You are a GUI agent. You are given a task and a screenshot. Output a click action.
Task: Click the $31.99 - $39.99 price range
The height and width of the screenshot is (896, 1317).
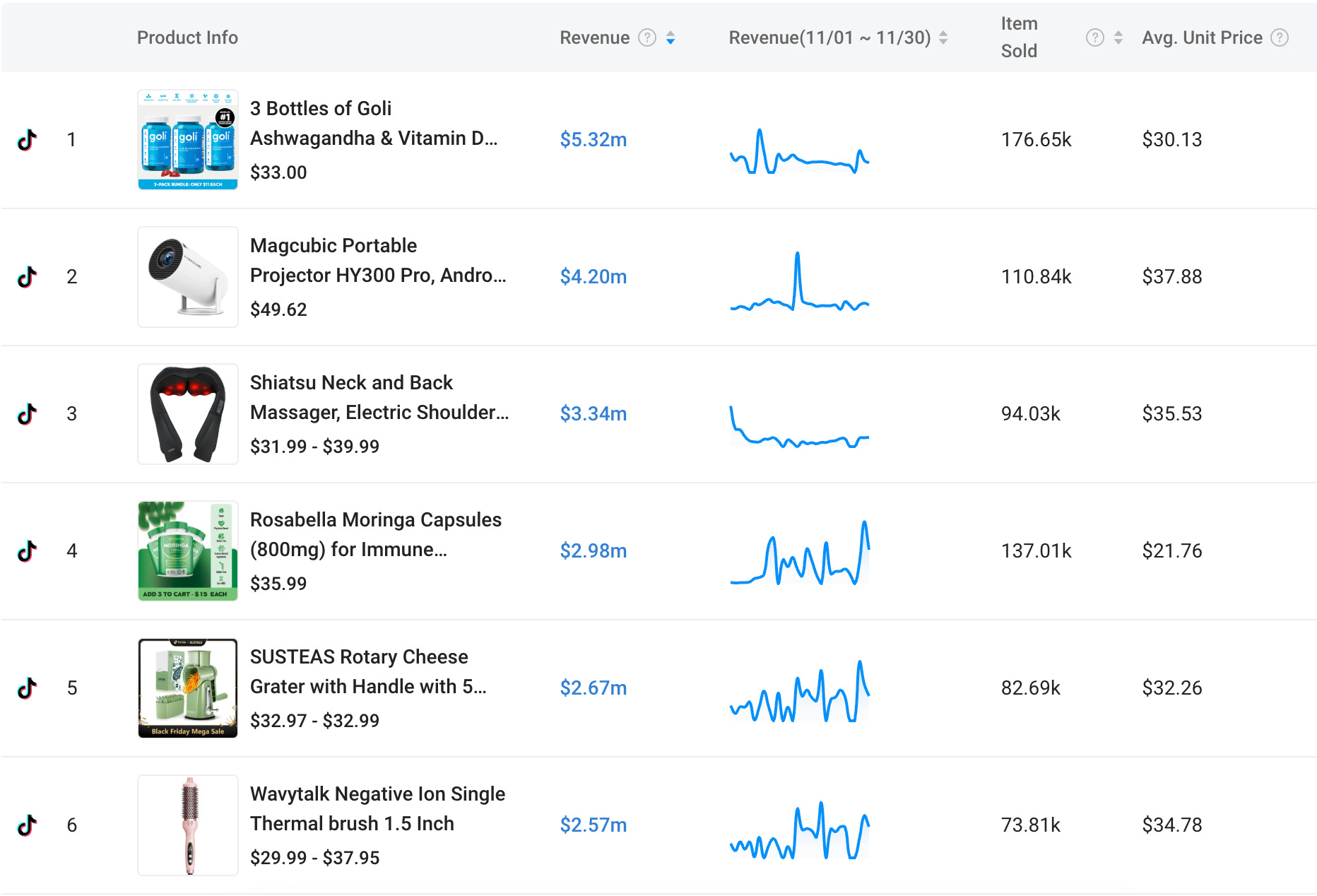coord(314,447)
